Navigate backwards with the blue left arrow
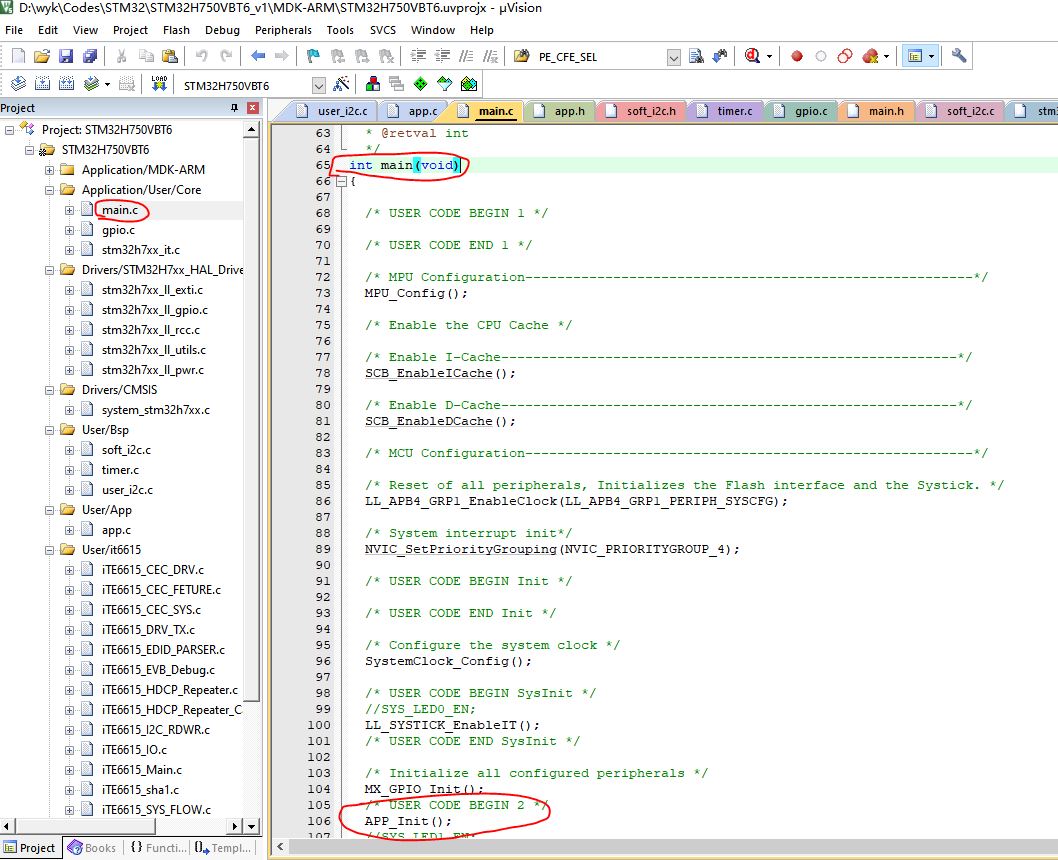 pos(258,57)
